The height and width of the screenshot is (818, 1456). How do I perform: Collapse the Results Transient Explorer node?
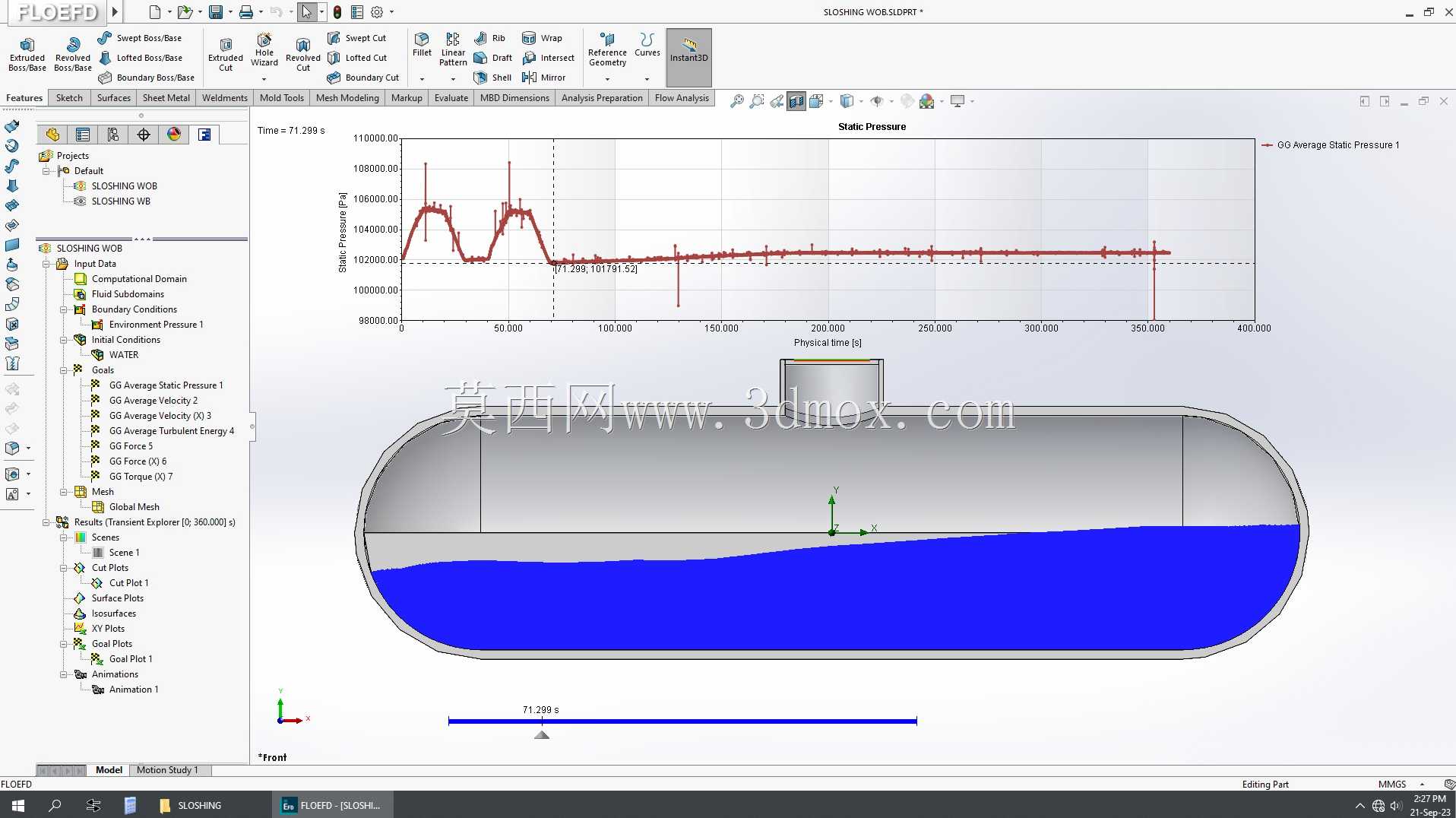pyautogui.click(x=46, y=522)
